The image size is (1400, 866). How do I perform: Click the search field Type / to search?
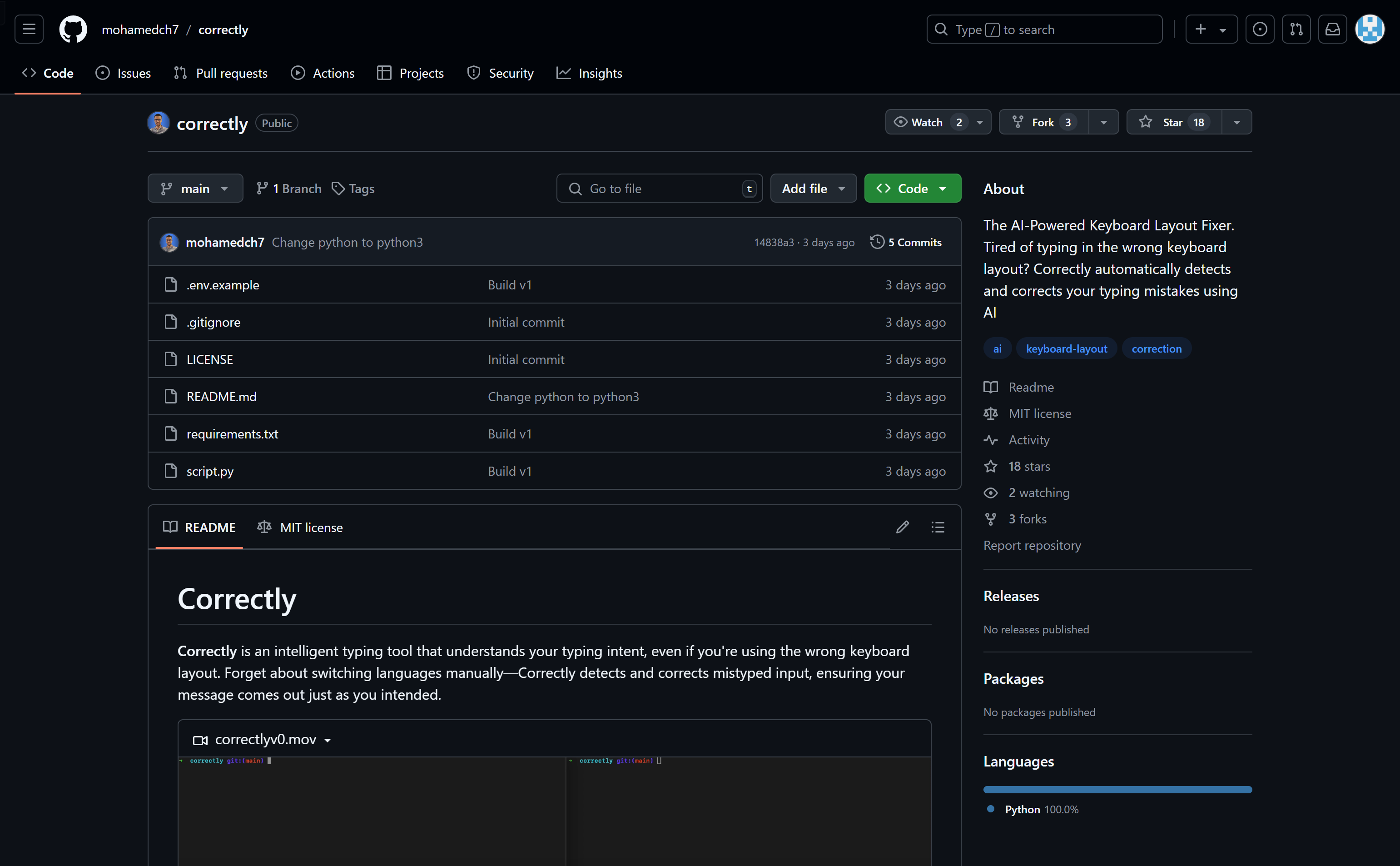coord(1044,29)
